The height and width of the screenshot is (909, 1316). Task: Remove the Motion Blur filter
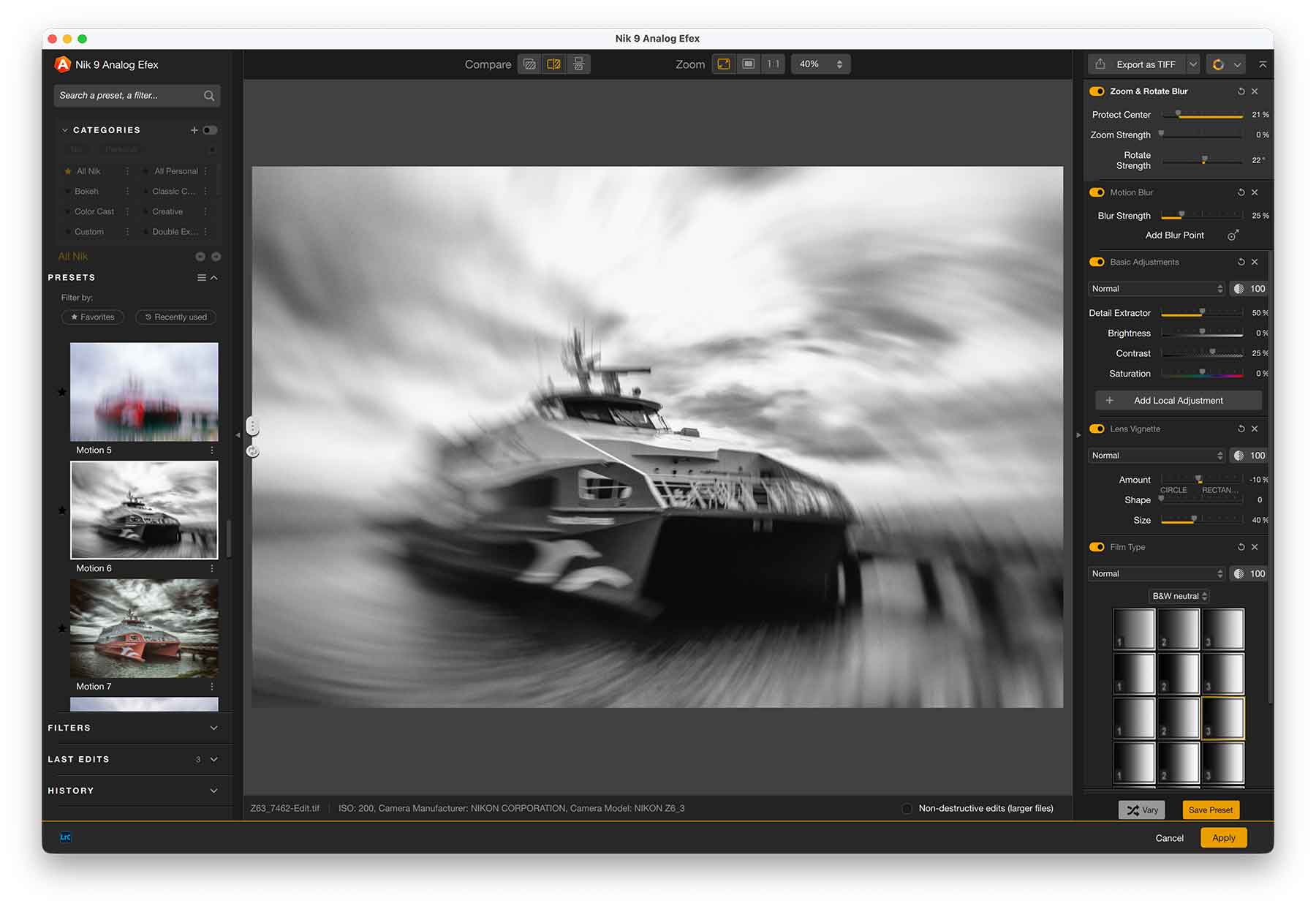[x=1255, y=192]
